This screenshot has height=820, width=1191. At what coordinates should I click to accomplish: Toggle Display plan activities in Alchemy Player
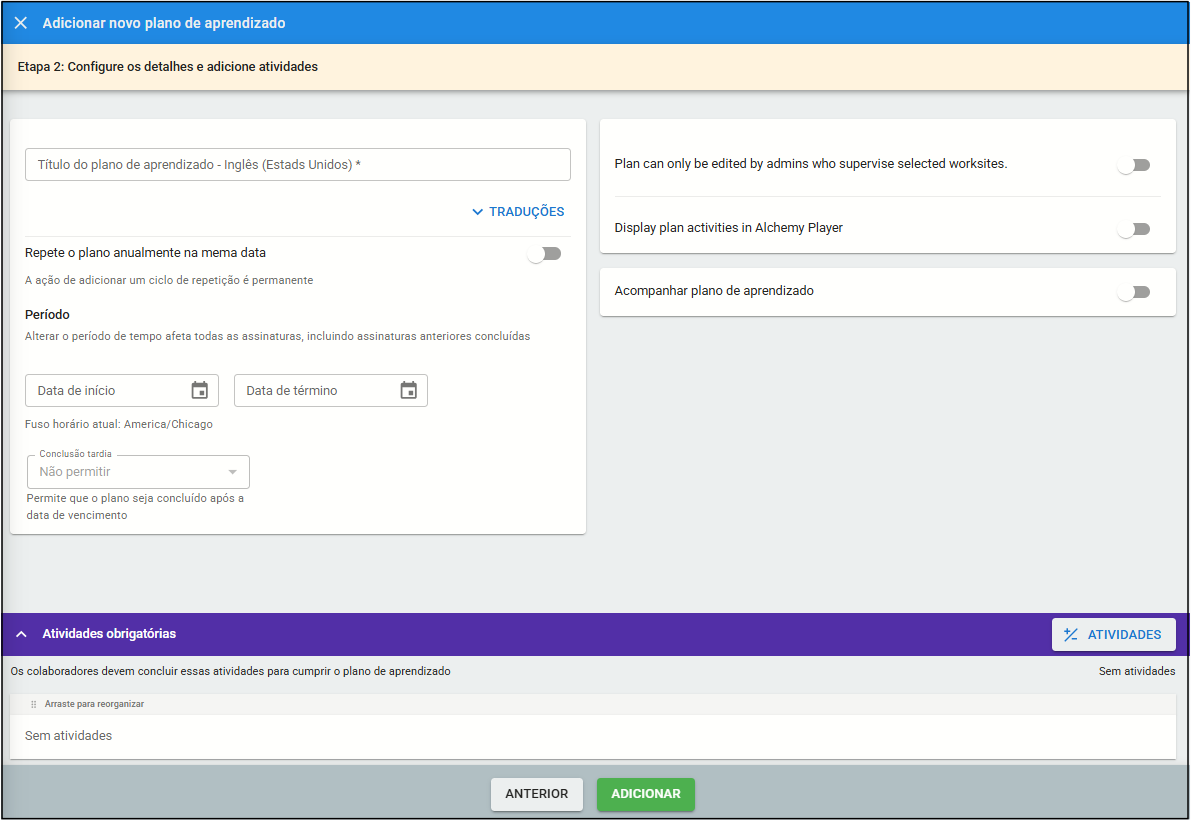coord(1133,229)
